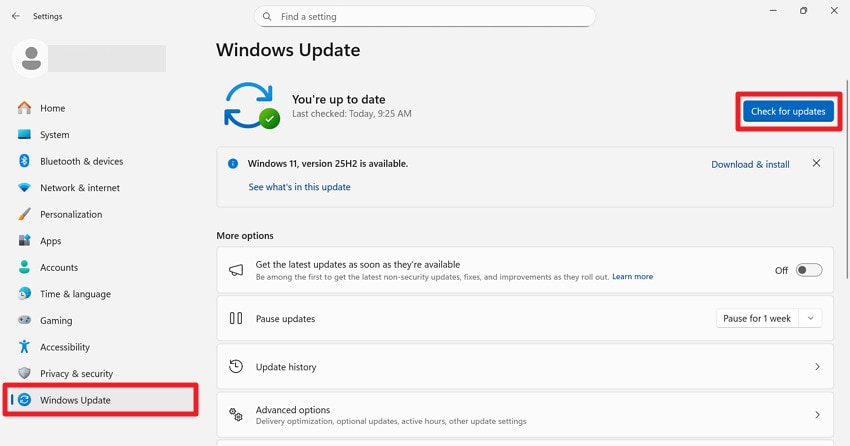850x446 pixels.
Task: Open the Pause for 1 week dropdown arrow
Action: click(x=810, y=318)
